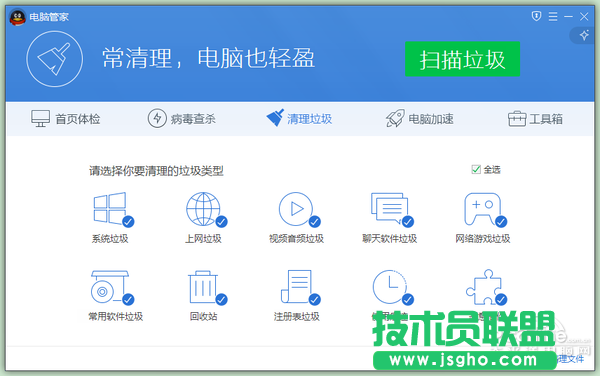Click the shield icon in title bar
The image size is (600, 376).
pyautogui.click(x=536, y=16)
